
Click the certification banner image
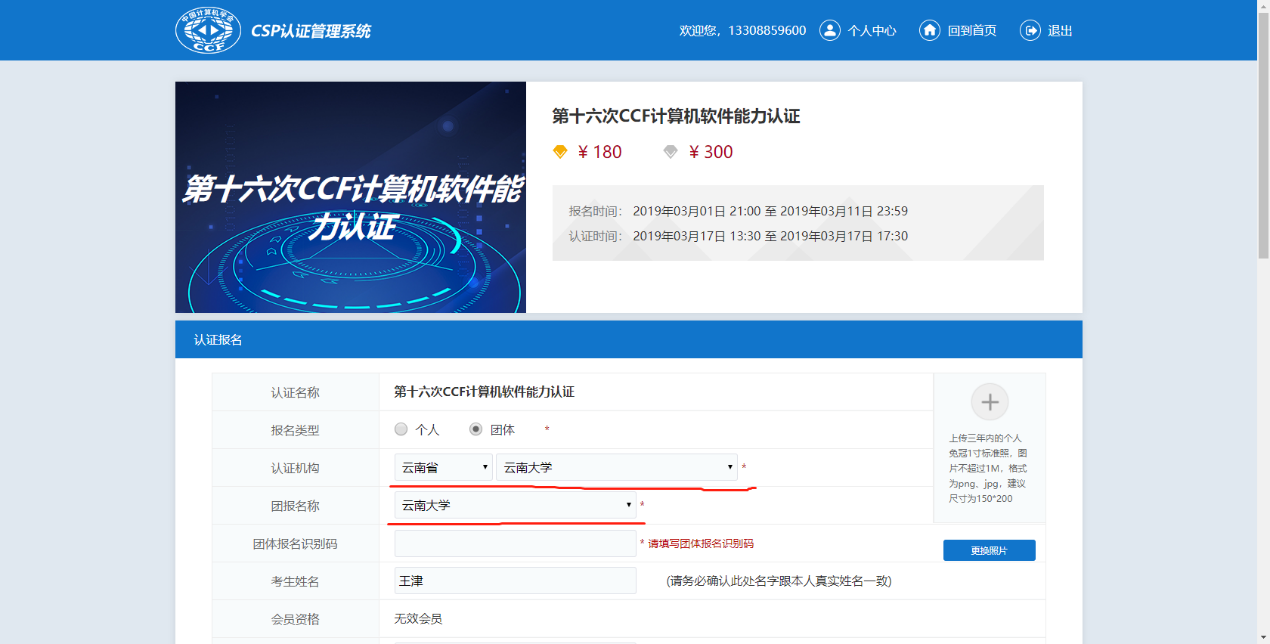350,197
